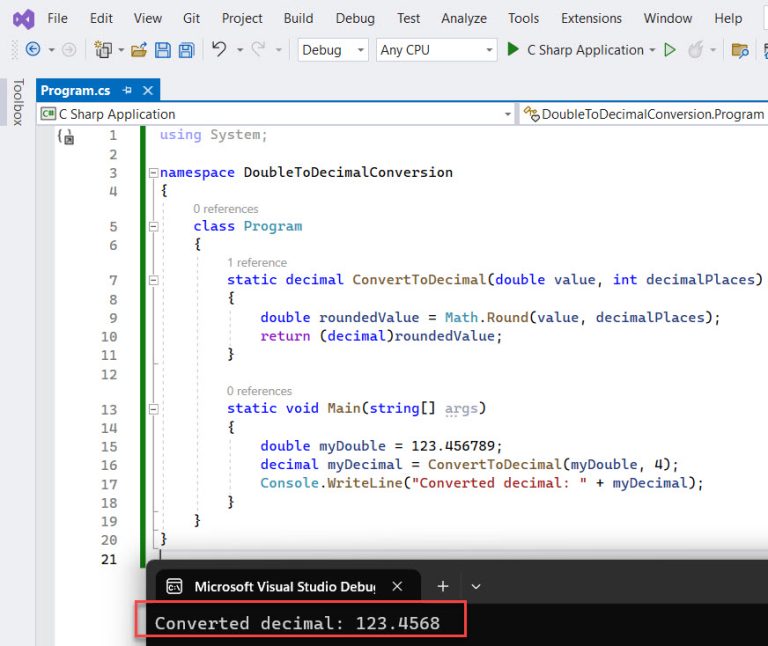This screenshot has height=646, width=768.
Task: Click Console.WriteLine on line 17
Action: (331, 483)
